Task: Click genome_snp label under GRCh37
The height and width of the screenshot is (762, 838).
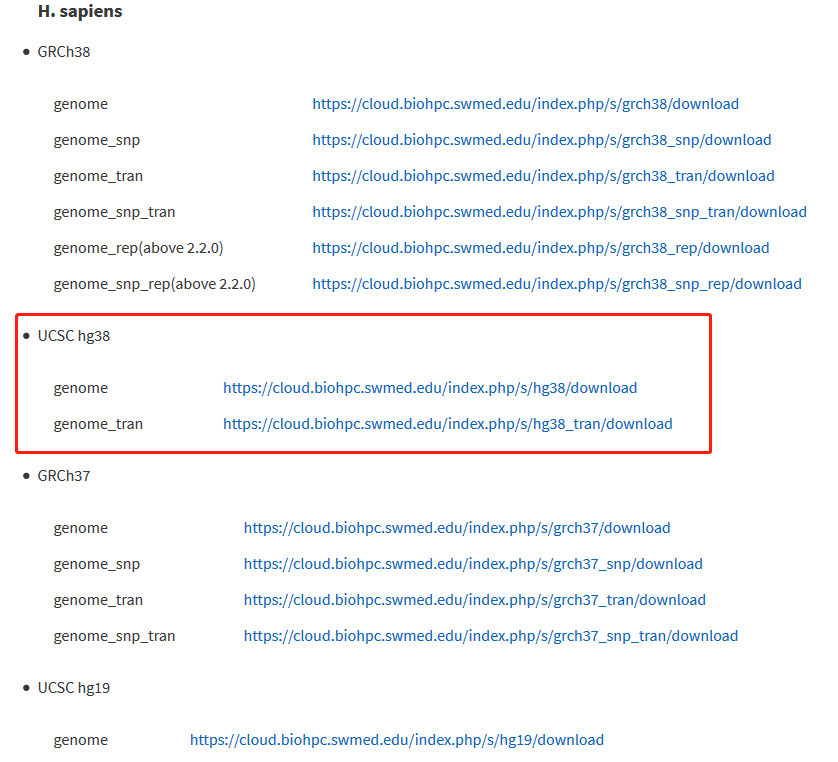Action: tap(97, 564)
